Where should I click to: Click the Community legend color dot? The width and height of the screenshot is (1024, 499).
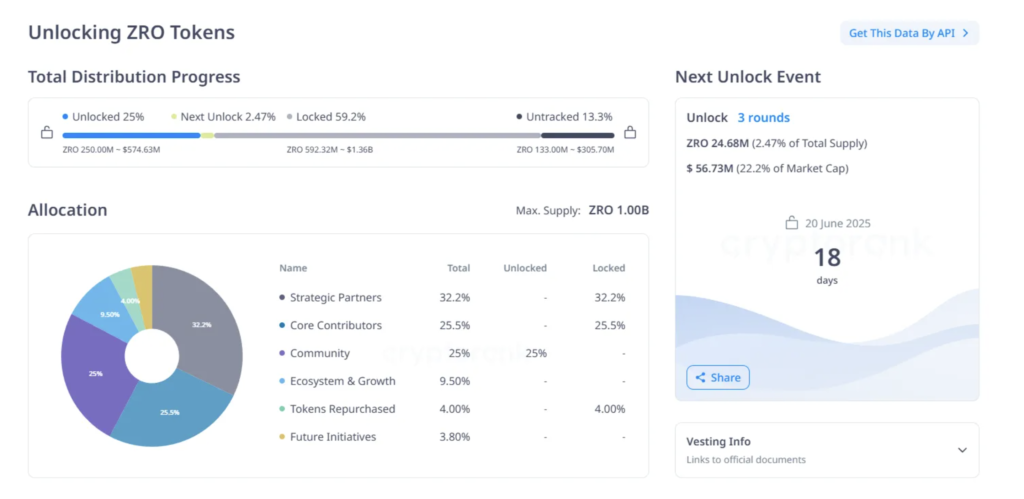(282, 353)
